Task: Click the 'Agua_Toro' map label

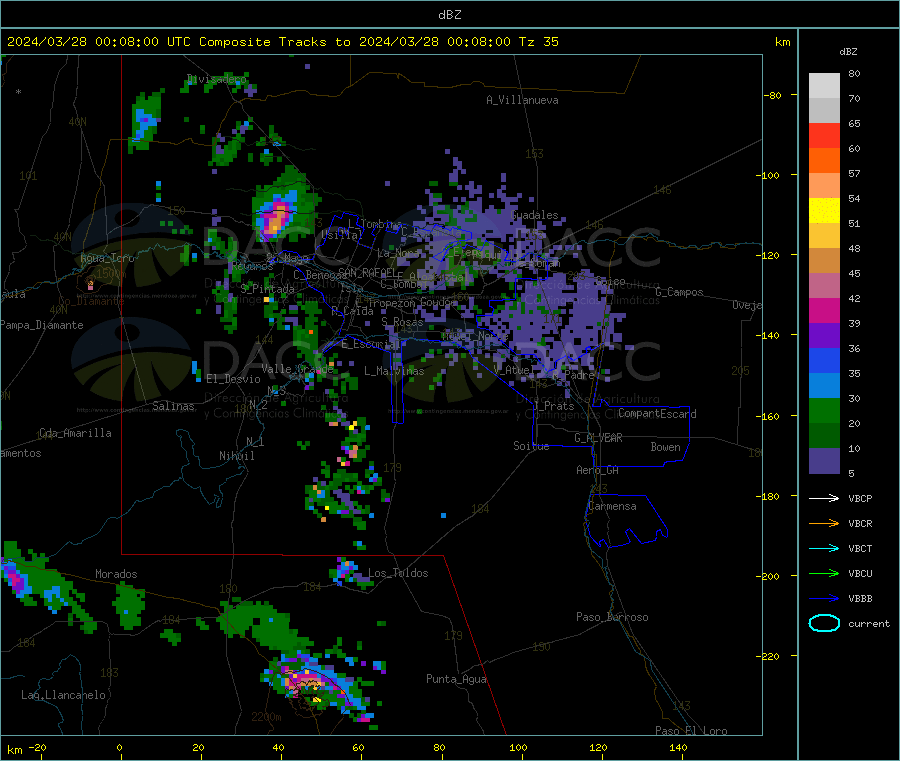Action: pyautogui.click(x=107, y=258)
